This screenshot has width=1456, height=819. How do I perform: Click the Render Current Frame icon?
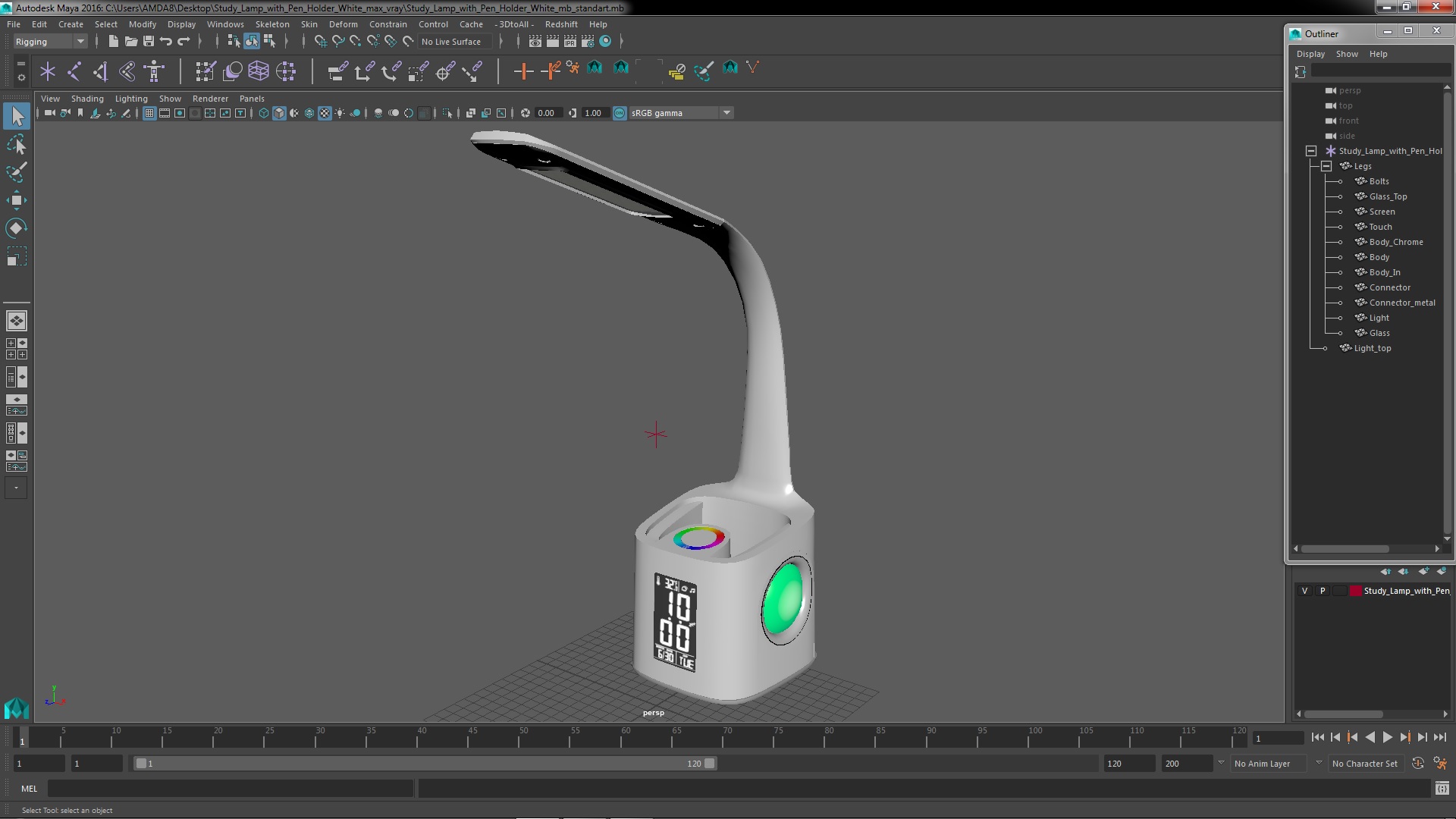point(552,42)
